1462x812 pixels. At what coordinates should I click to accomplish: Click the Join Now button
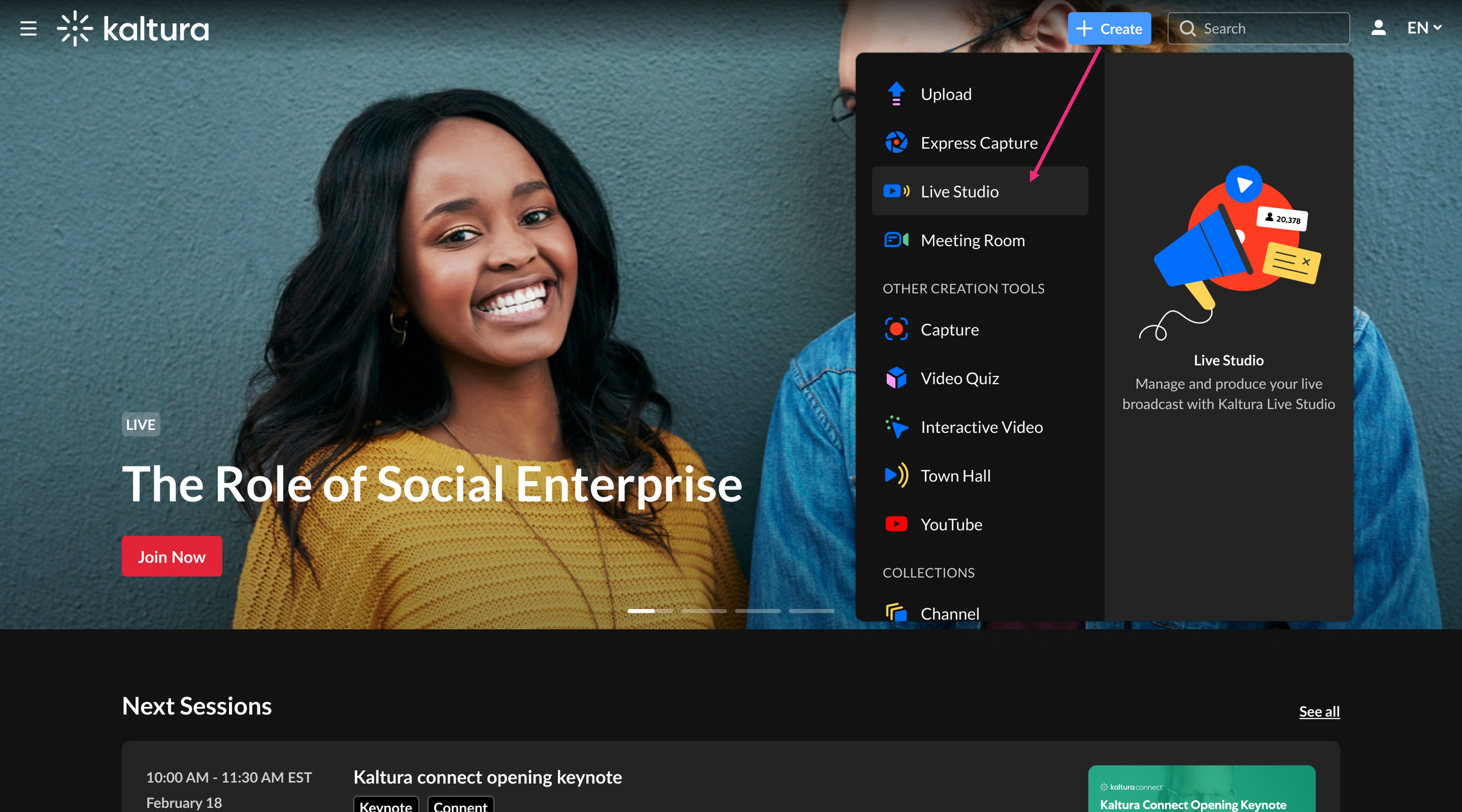coord(171,556)
